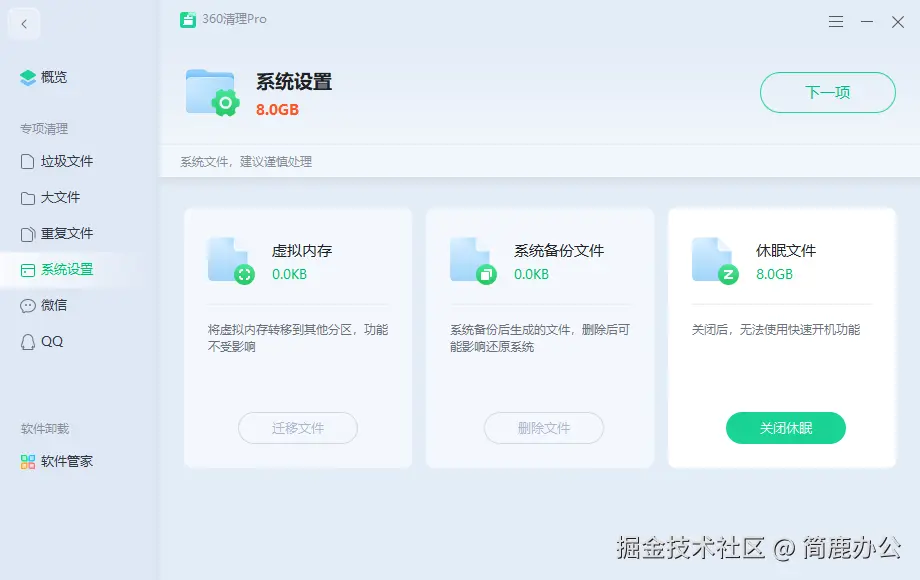Click the 重复文件 duplicate icon in sidebar
This screenshot has height=580, width=920.
pyautogui.click(x=28, y=234)
